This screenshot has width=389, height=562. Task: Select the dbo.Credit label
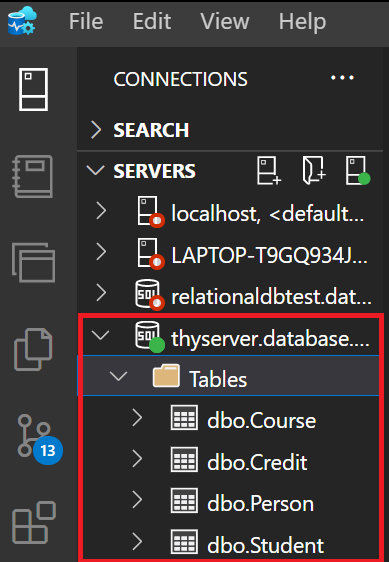(257, 462)
